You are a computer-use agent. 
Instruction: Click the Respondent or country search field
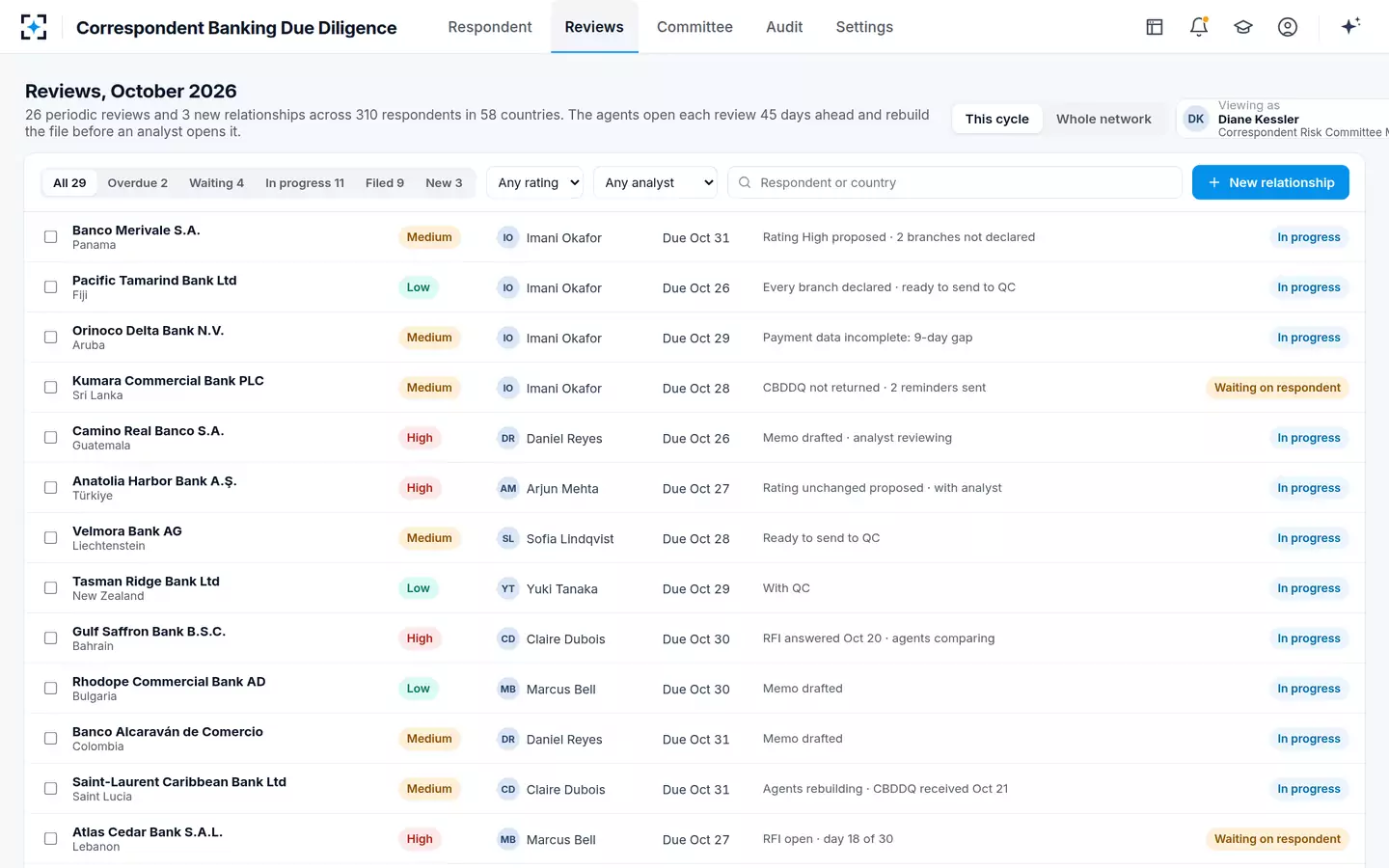pyautogui.click(x=955, y=182)
